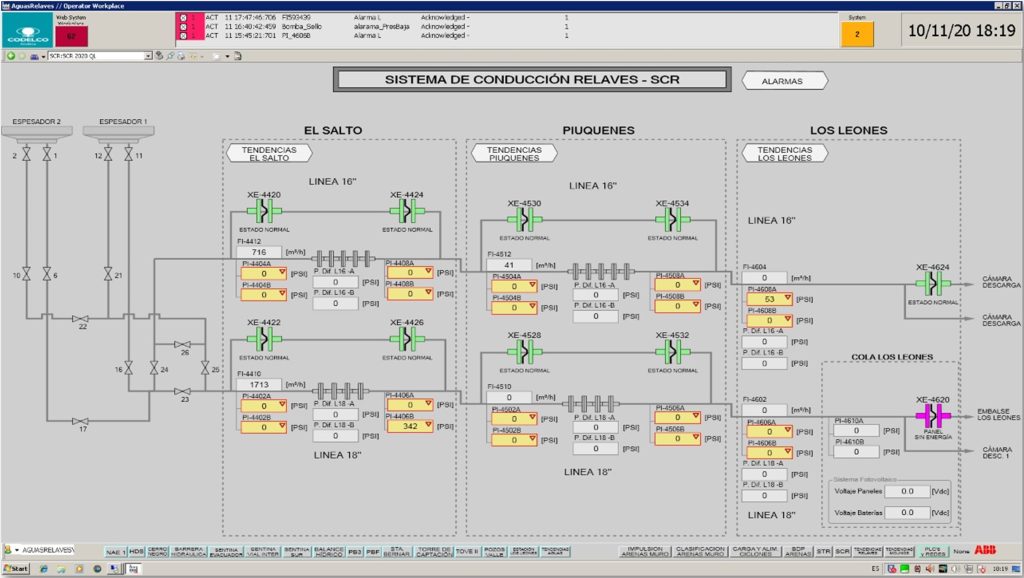Viewport: 1024px width, 578px height.
Task: Open the magenta XE-4620 valve without power
Action: [933, 414]
